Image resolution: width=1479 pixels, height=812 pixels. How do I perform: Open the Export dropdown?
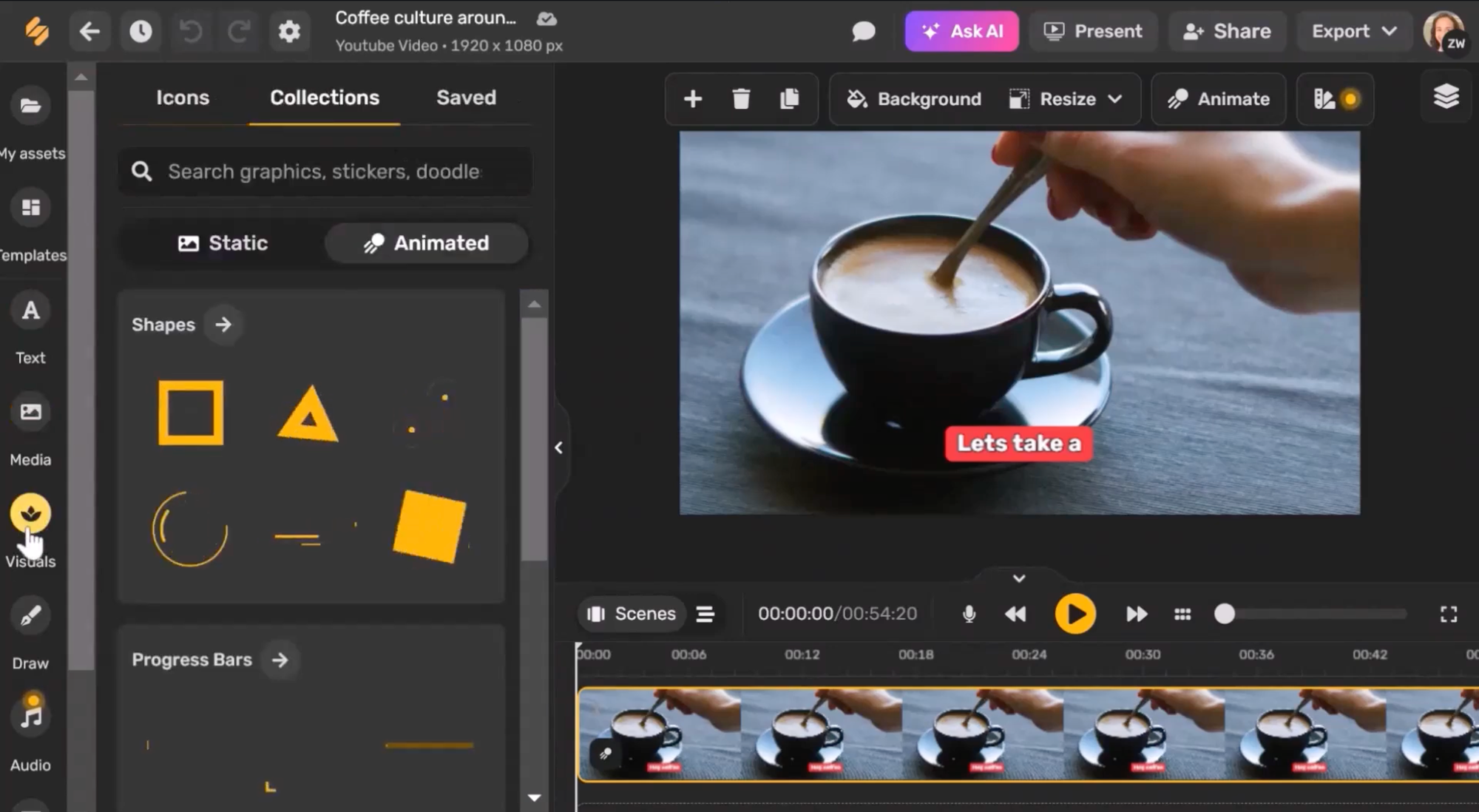pyautogui.click(x=1353, y=31)
